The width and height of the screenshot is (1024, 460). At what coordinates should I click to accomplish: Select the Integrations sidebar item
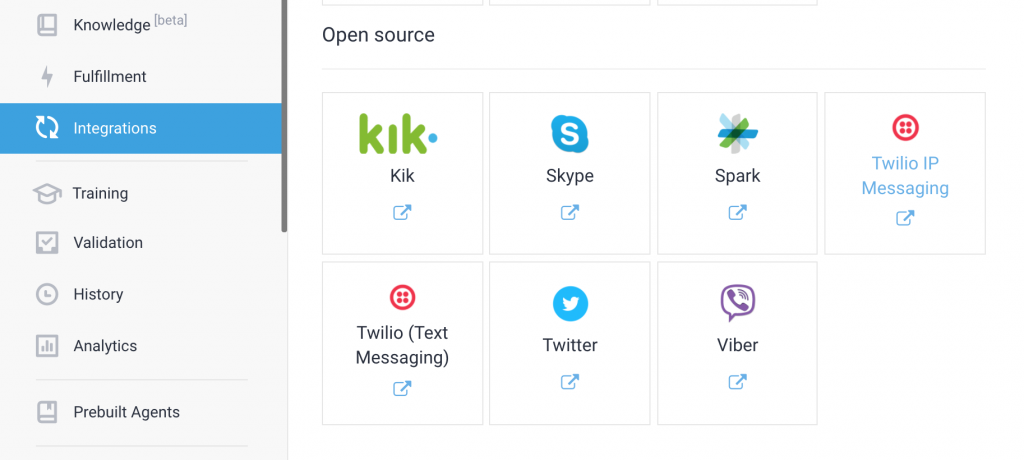point(115,129)
